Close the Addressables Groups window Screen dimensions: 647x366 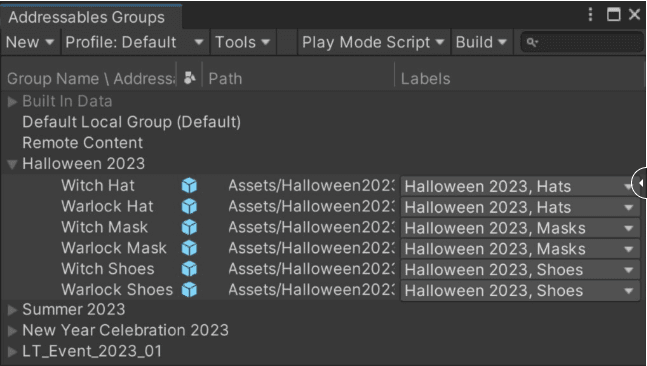(634, 15)
